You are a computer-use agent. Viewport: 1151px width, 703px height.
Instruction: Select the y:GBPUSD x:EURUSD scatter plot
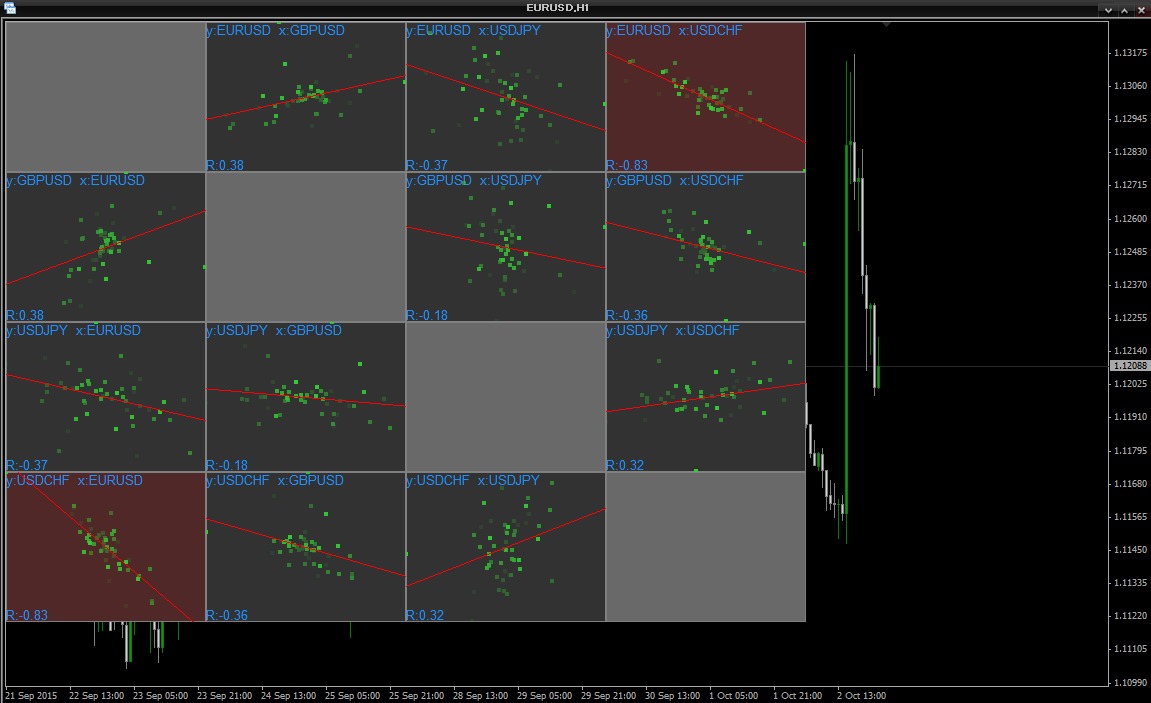tap(105, 247)
